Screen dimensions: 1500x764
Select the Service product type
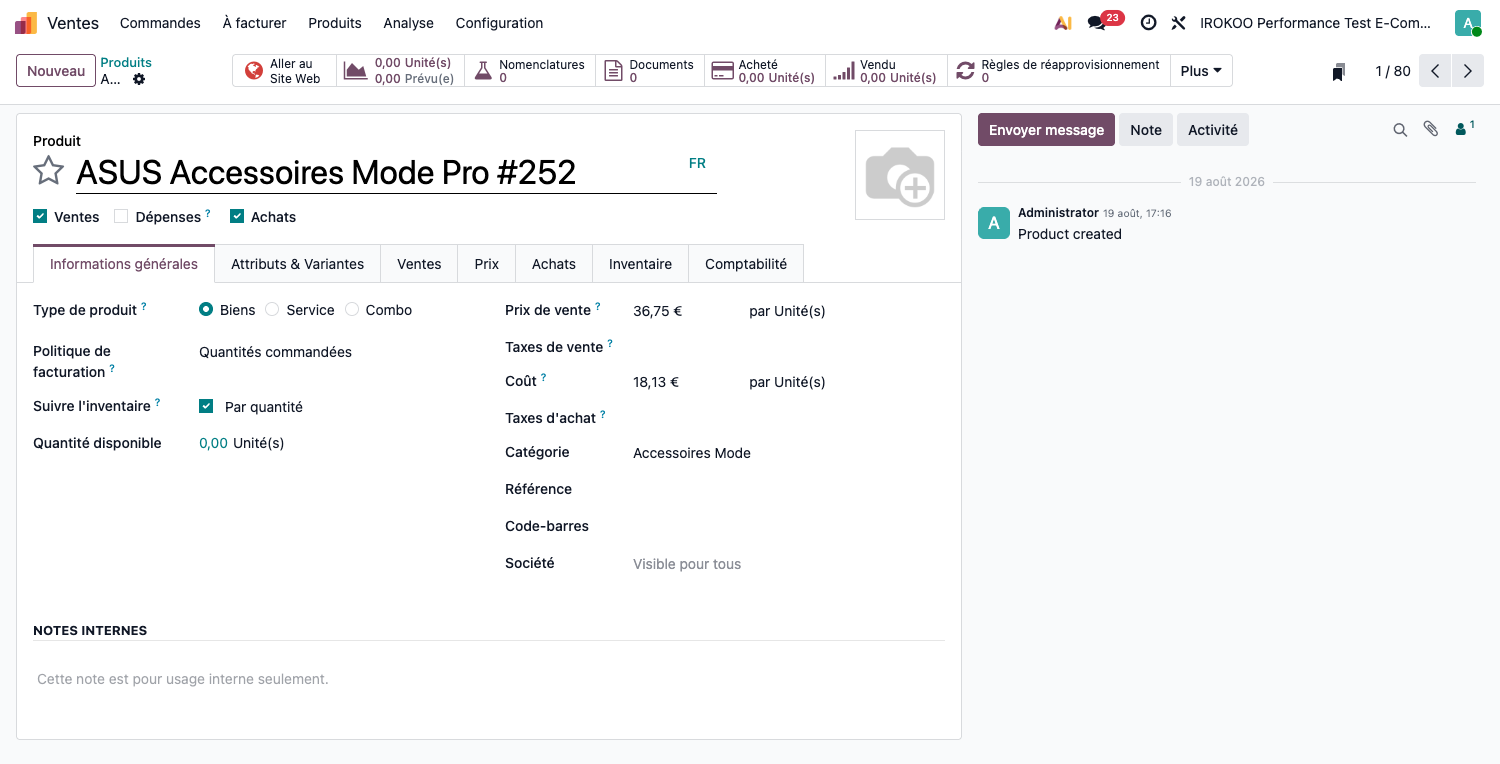coord(272,310)
